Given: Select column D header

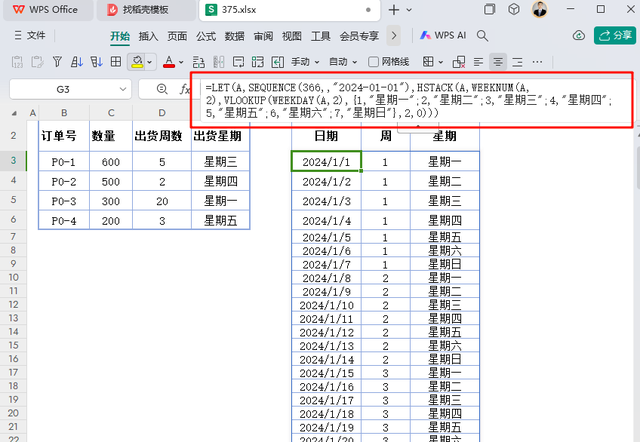Looking at the screenshot, I should coord(162,113).
